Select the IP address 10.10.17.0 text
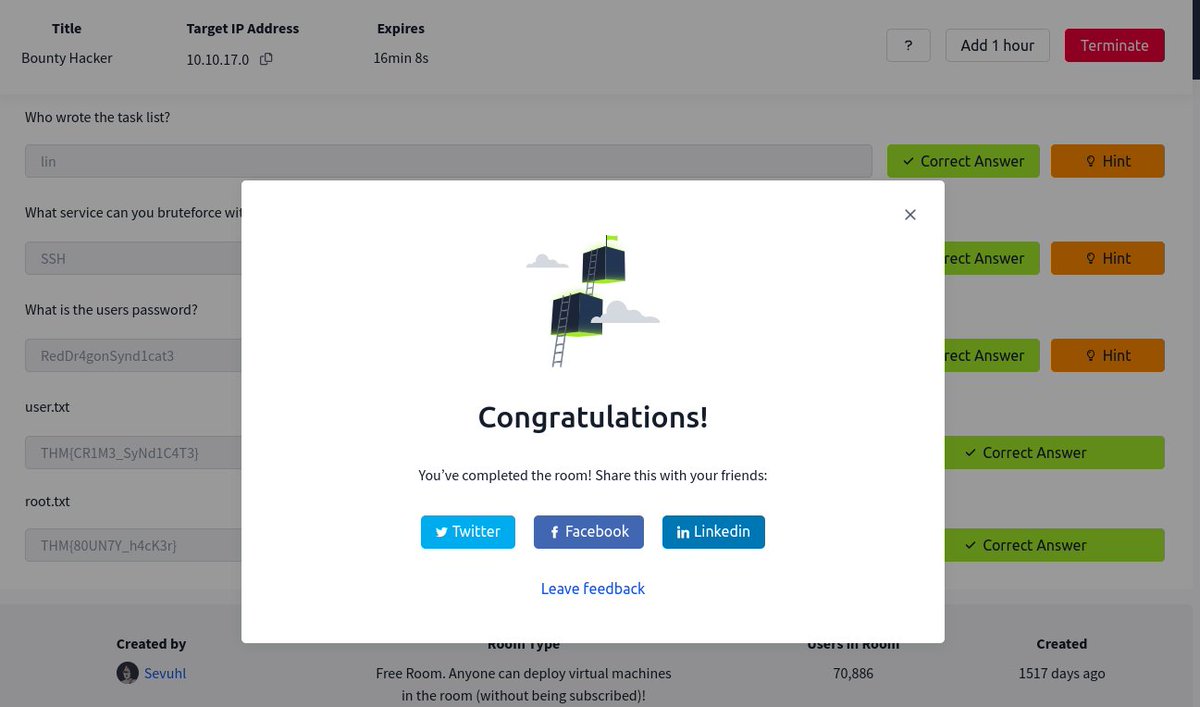Image resolution: width=1200 pixels, height=707 pixels. [218, 59]
